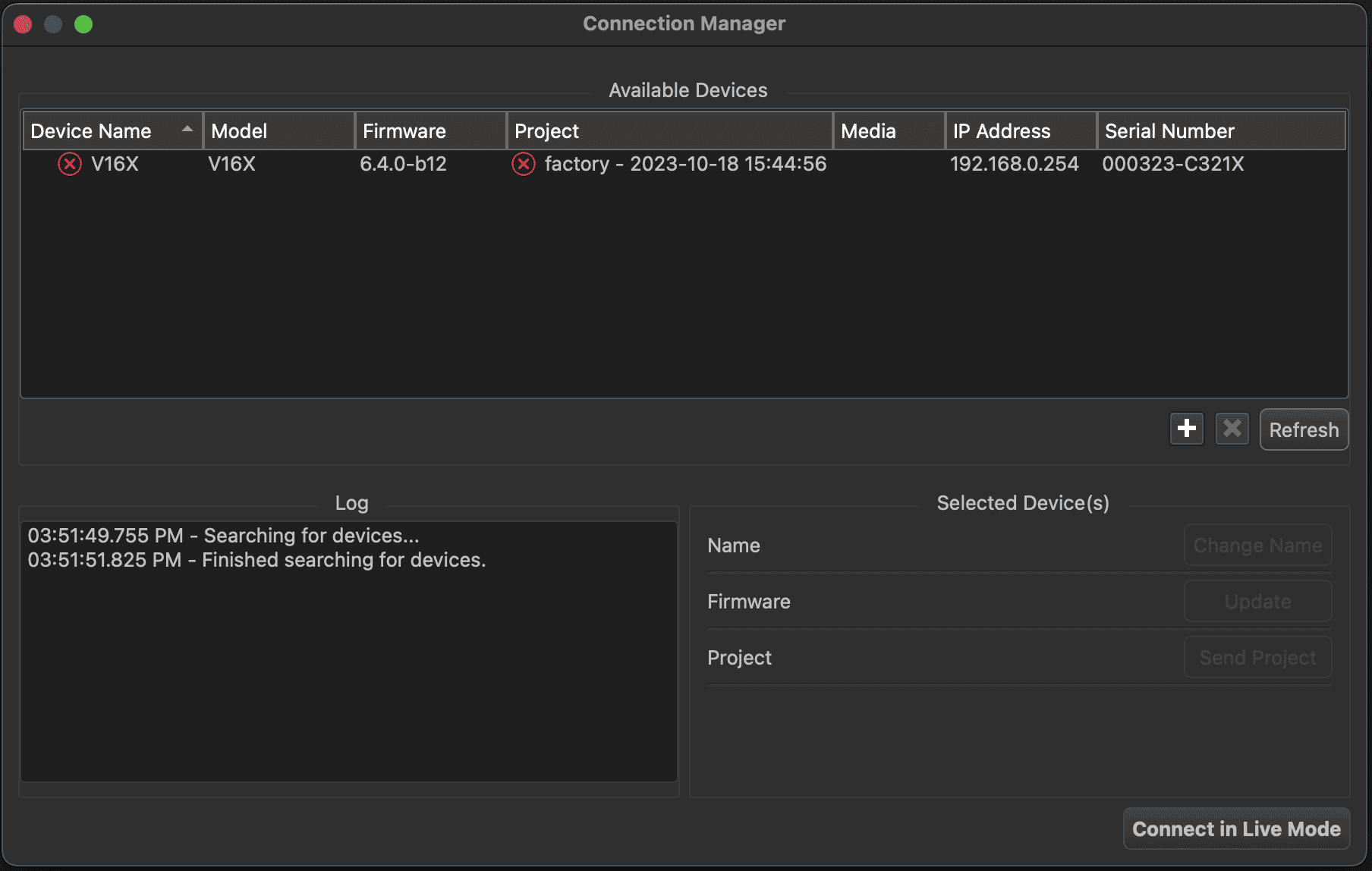Click the sort arrow on Device Name column
The width and height of the screenshot is (1372, 871).
[187, 130]
